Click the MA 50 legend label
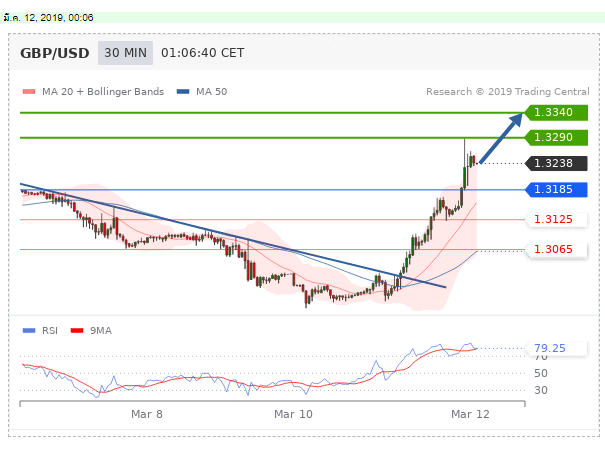Viewport: 605px width, 451px height. 211,92
